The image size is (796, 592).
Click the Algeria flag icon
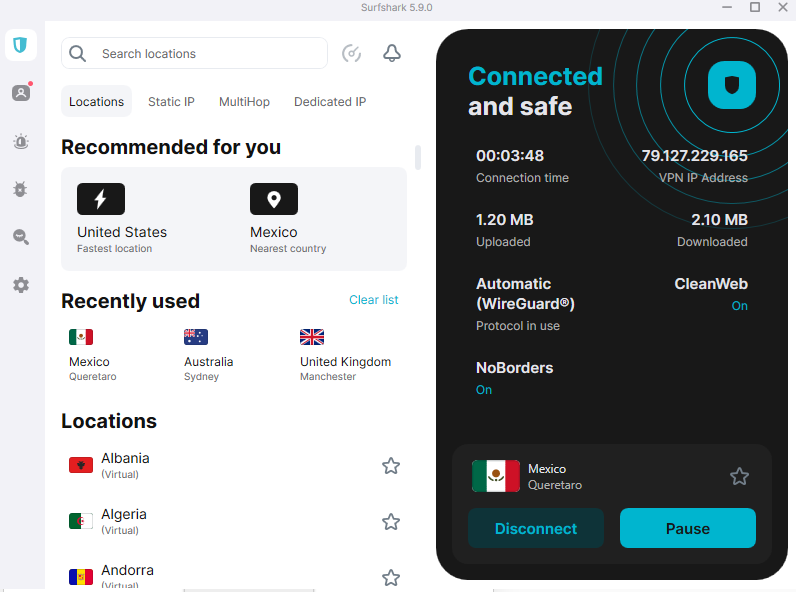(81, 521)
